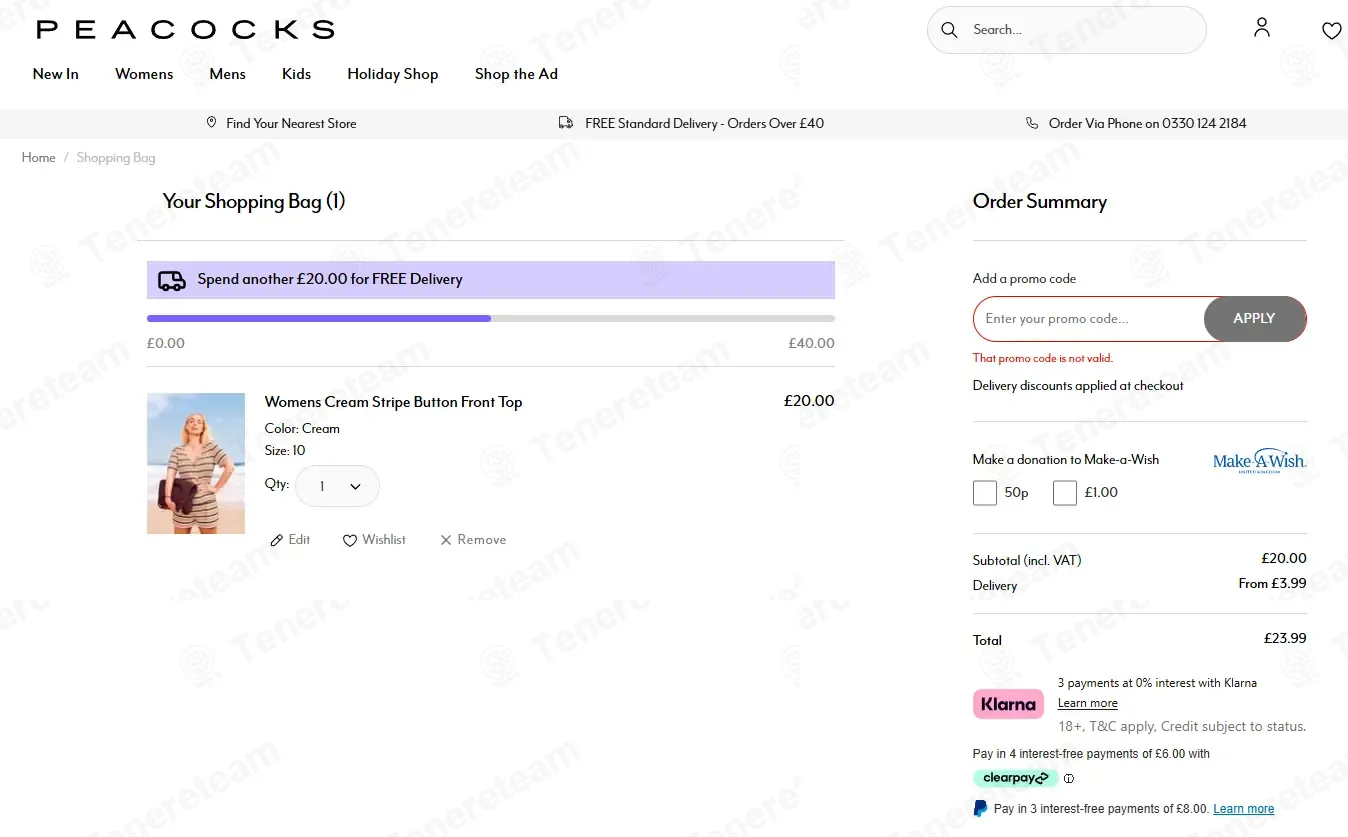The height and width of the screenshot is (837, 1348).
Task: Open the Womens menu
Action: click(x=144, y=74)
